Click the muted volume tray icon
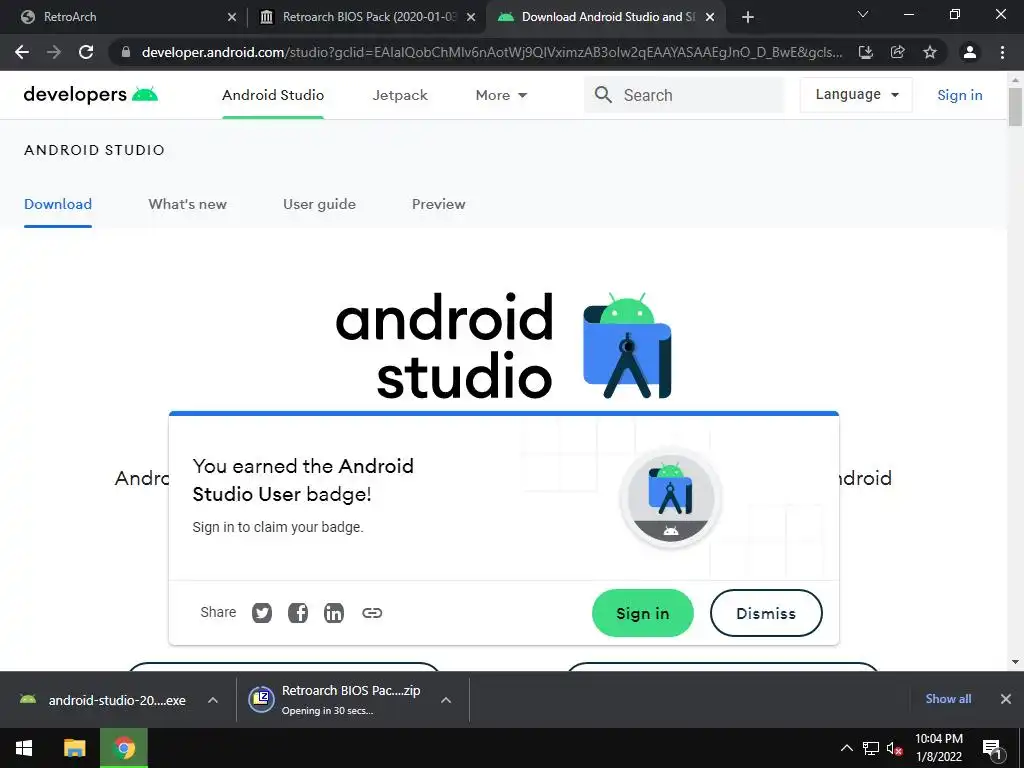1024x768 pixels. coord(895,748)
